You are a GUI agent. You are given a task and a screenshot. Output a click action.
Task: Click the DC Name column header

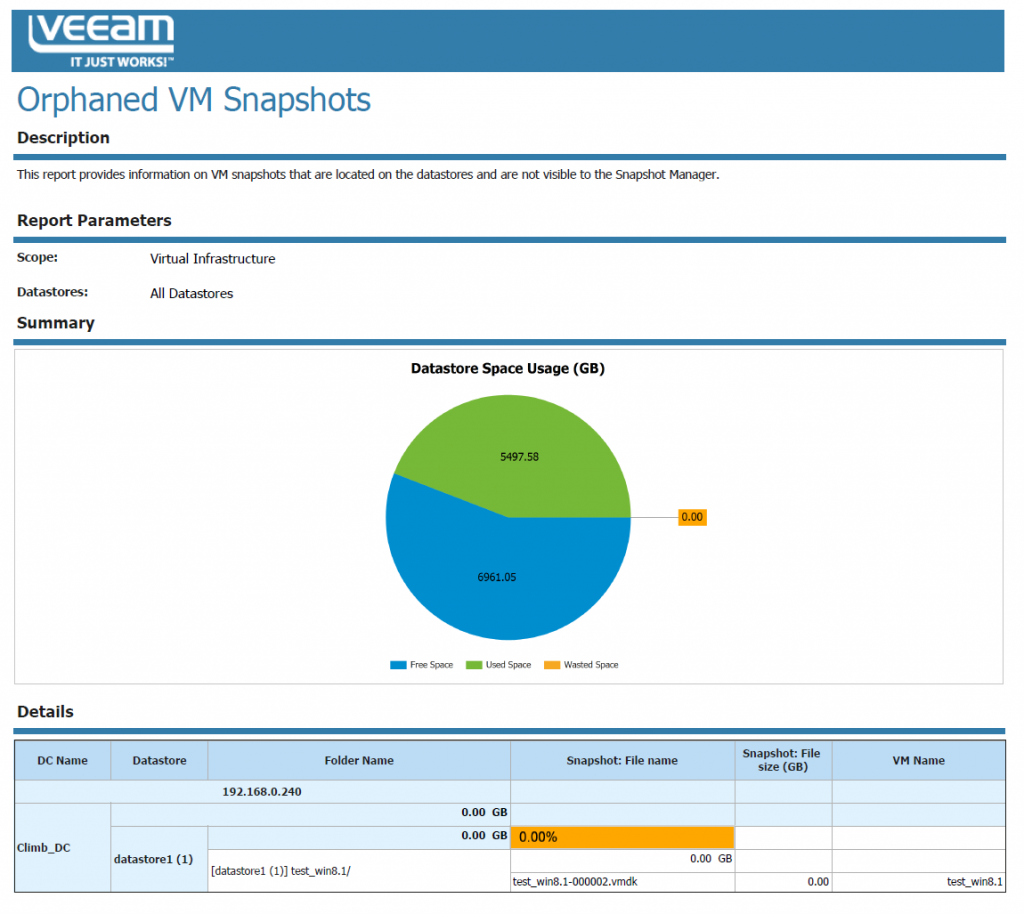click(x=62, y=760)
